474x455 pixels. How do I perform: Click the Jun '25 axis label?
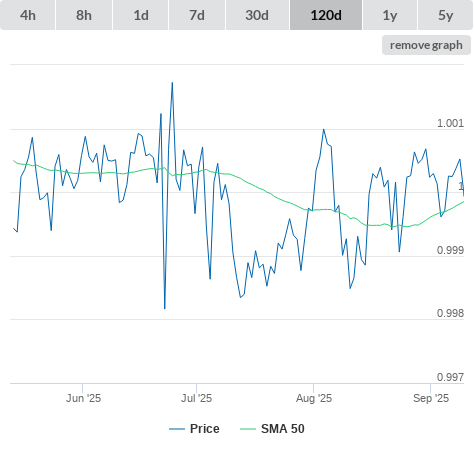point(83,398)
